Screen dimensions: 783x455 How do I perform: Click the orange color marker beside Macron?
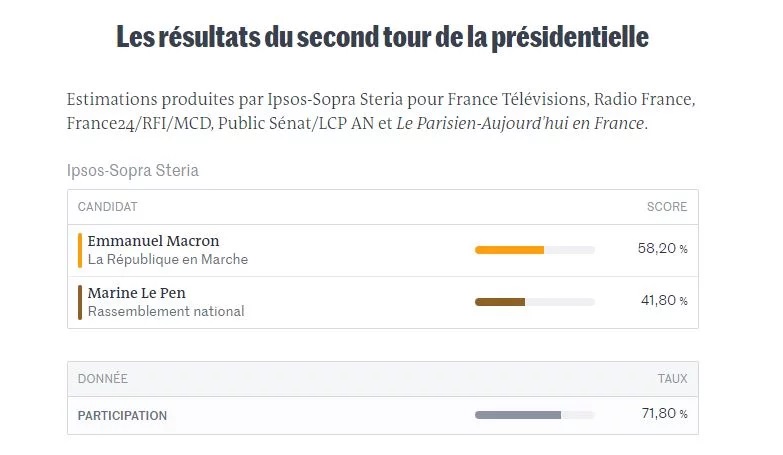tap(80, 250)
